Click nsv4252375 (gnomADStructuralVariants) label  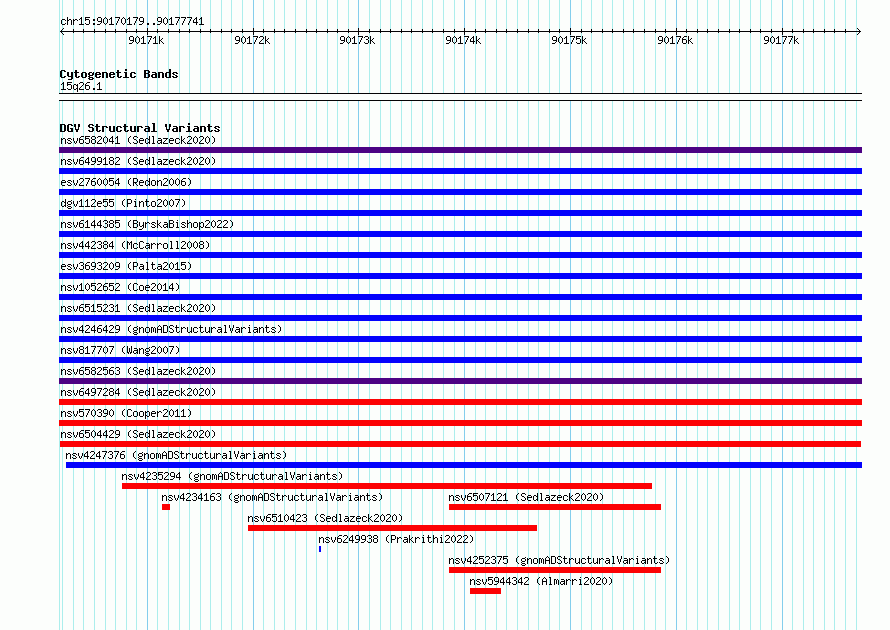tap(559, 560)
